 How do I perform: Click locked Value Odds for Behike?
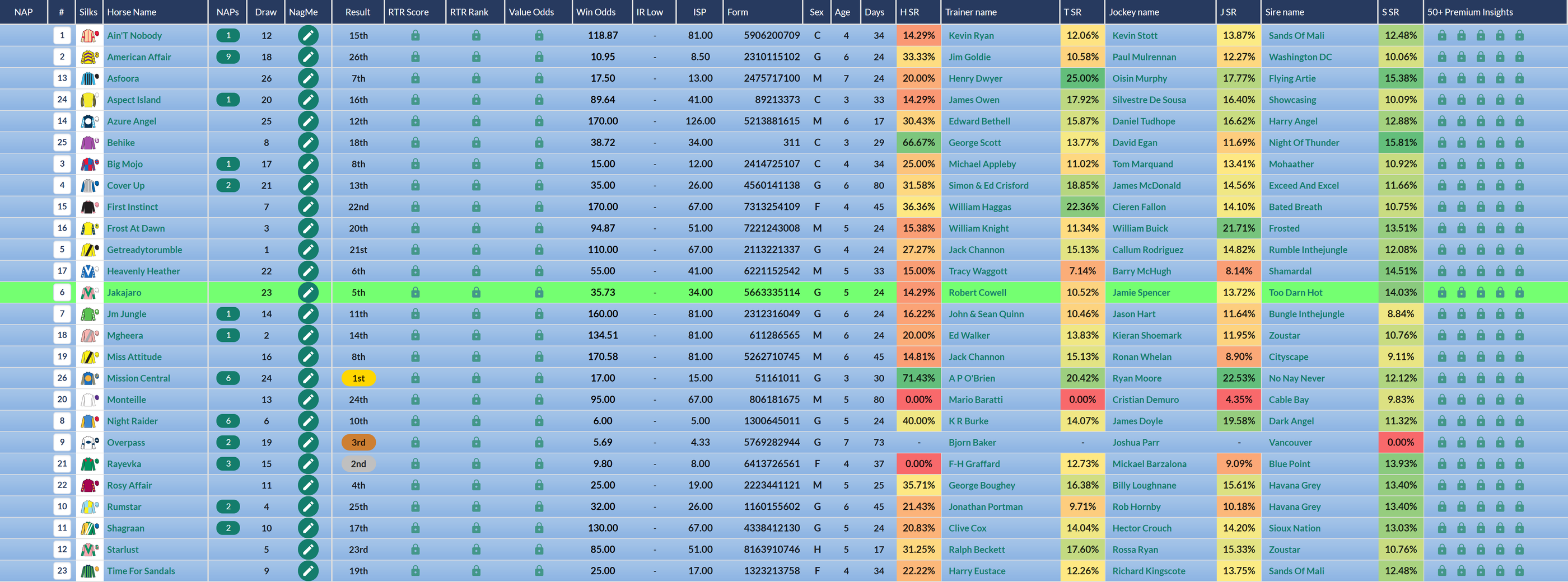coord(539,143)
